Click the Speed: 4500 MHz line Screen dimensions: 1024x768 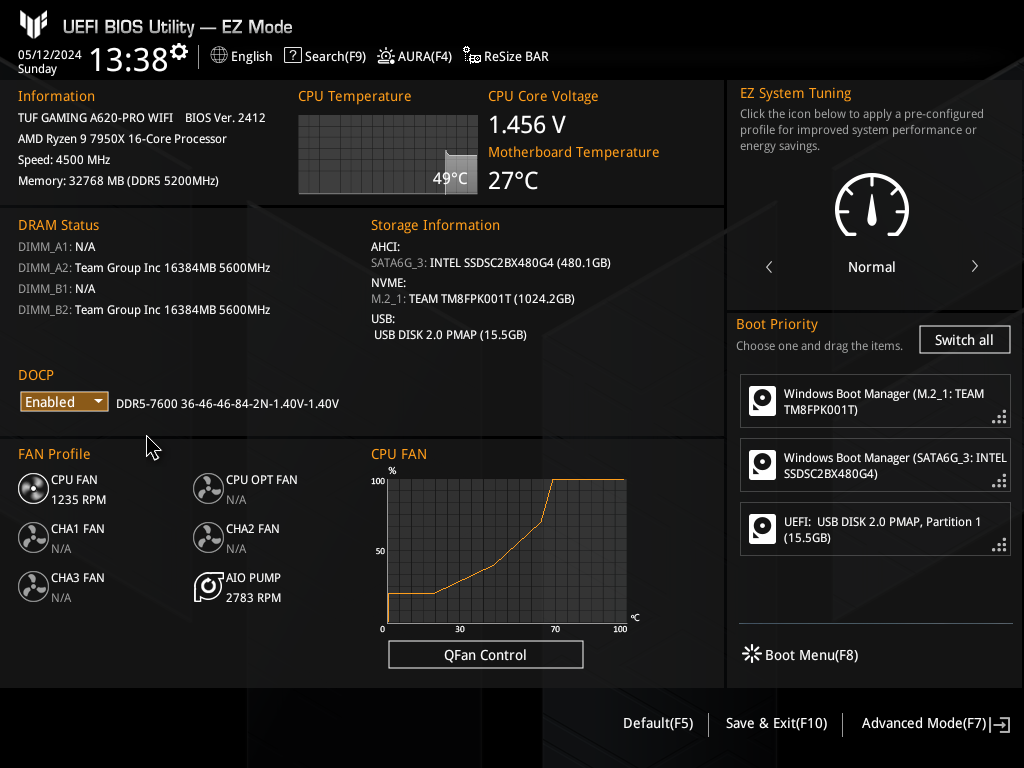click(x=64, y=160)
